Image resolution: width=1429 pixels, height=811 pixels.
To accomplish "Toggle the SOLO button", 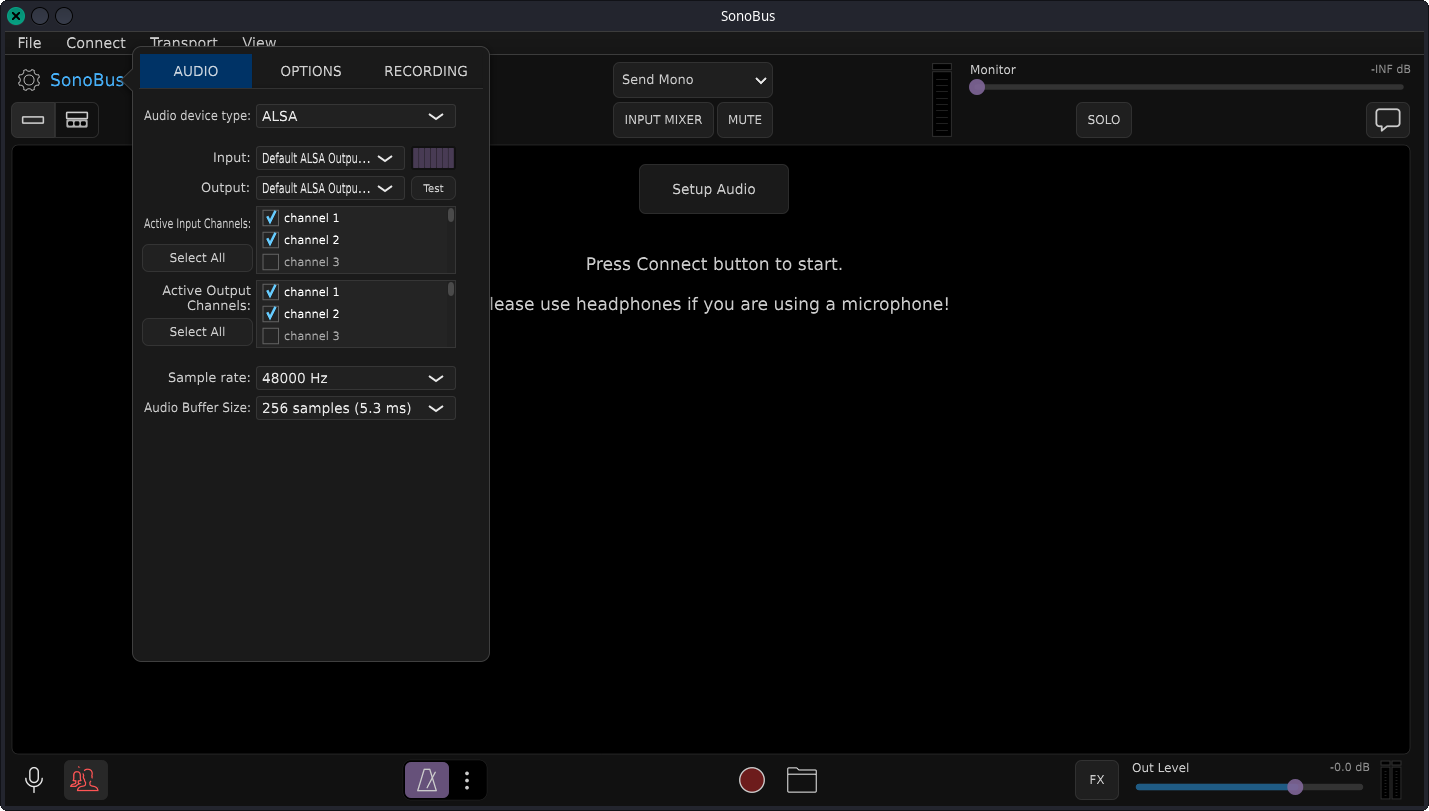I will coord(1104,120).
